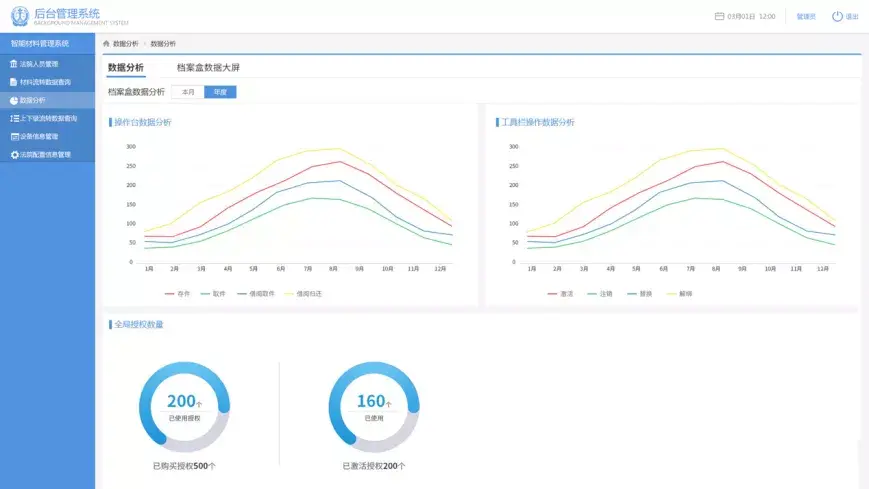Click the bank icon in sidebar
The height and width of the screenshot is (489, 869).
pos(13,64)
